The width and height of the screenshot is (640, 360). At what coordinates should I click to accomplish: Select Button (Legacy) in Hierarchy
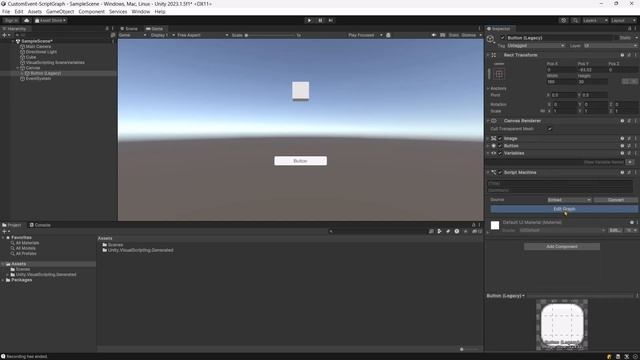click(x=45, y=73)
